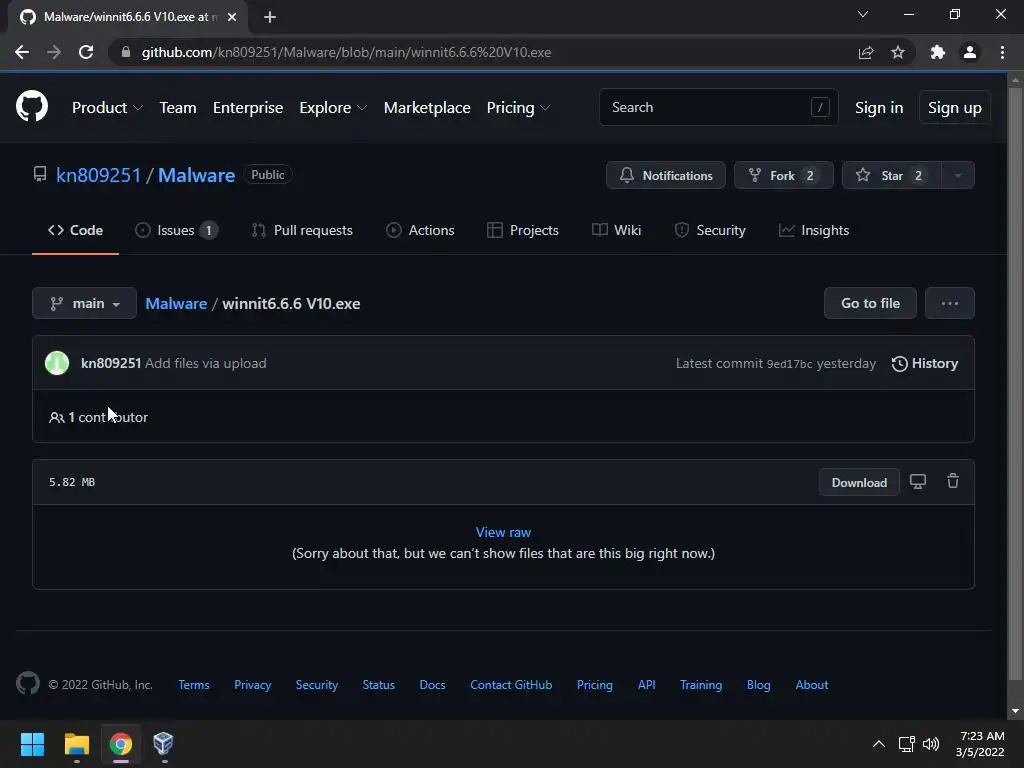Open the Star lists dropdown arrow
This screenshot has height=768, width=1024.
pos(958,175)
